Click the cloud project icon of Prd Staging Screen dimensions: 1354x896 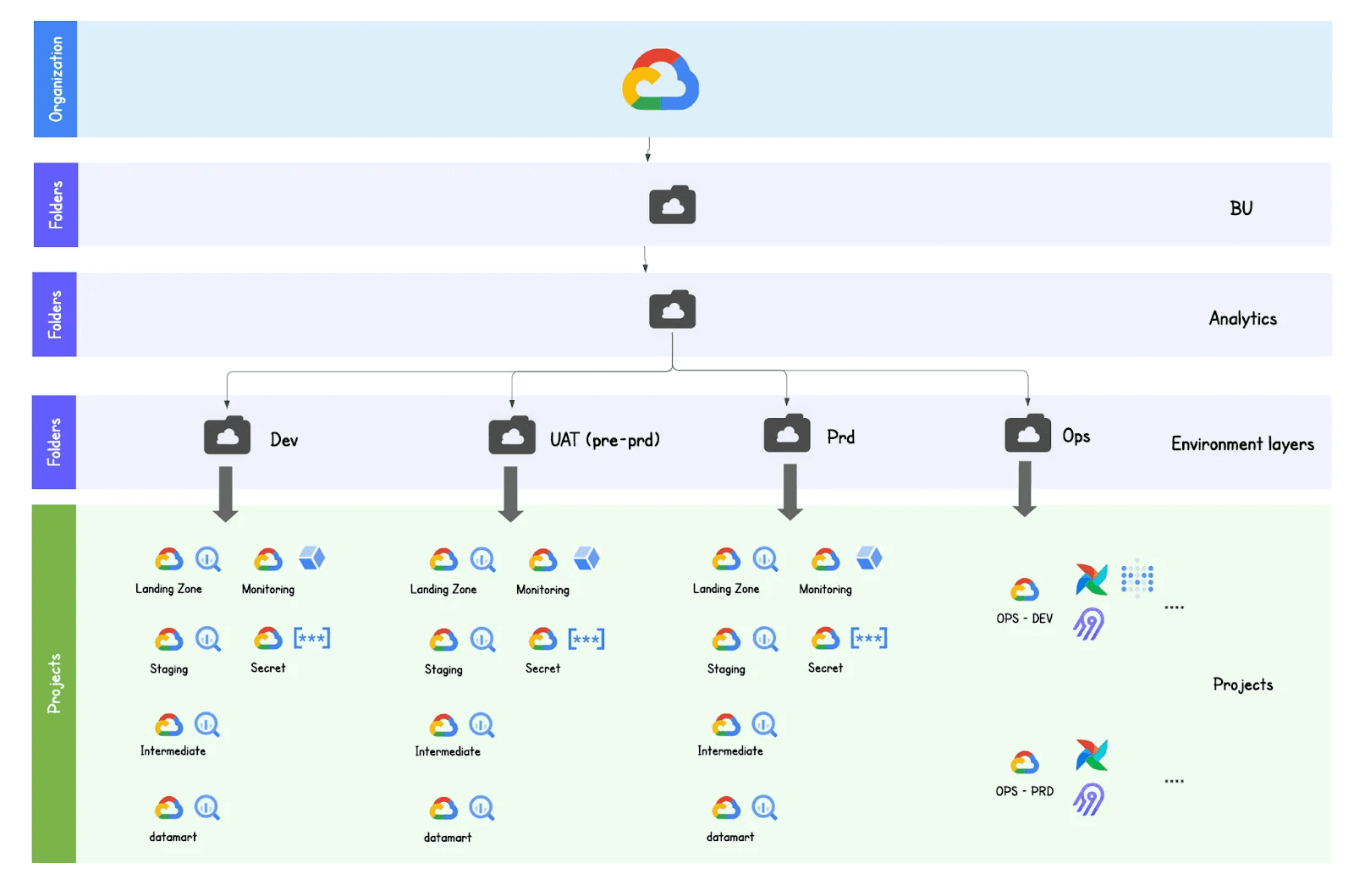pyautogui.click(x=726, y=639)
